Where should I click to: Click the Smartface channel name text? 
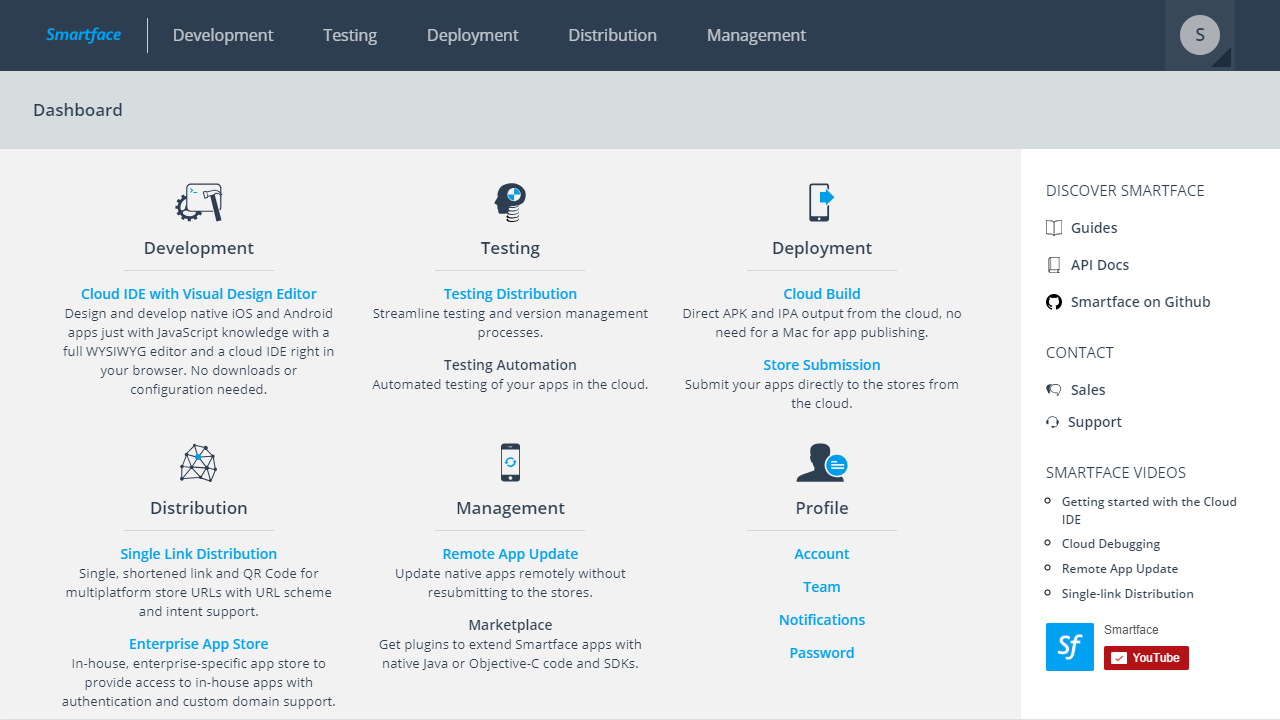[1131, 630]
